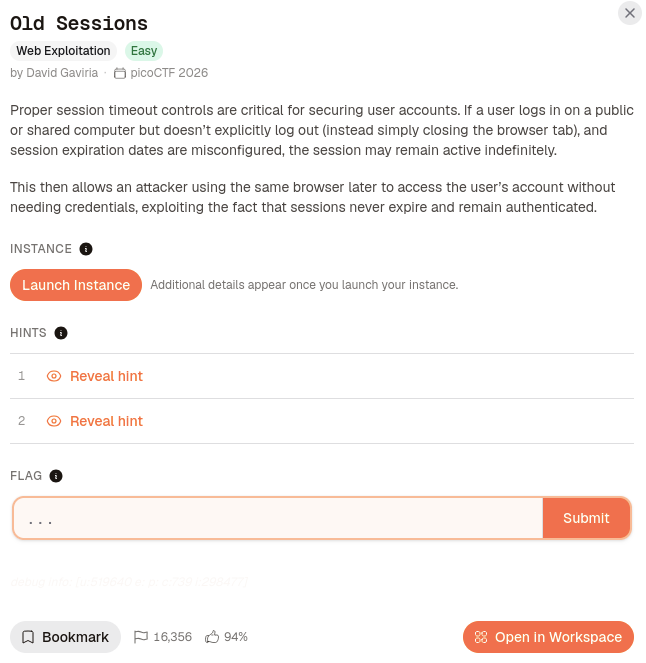The height and width of the screenshot is (663, 646).
Task: Click the calendar icon before picoCTF 2026
Action: [120, 73]
